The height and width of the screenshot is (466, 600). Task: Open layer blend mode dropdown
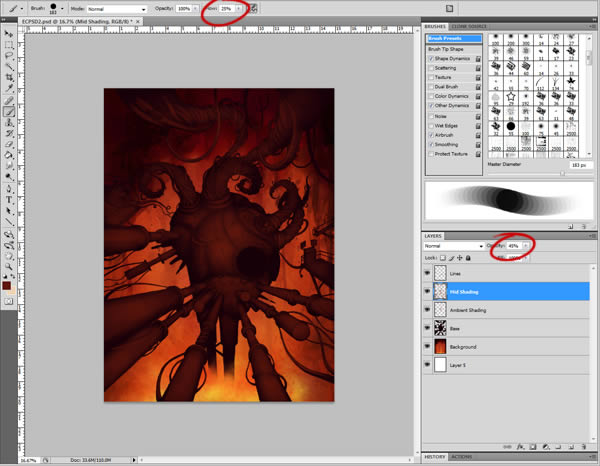tap(454, 246)
